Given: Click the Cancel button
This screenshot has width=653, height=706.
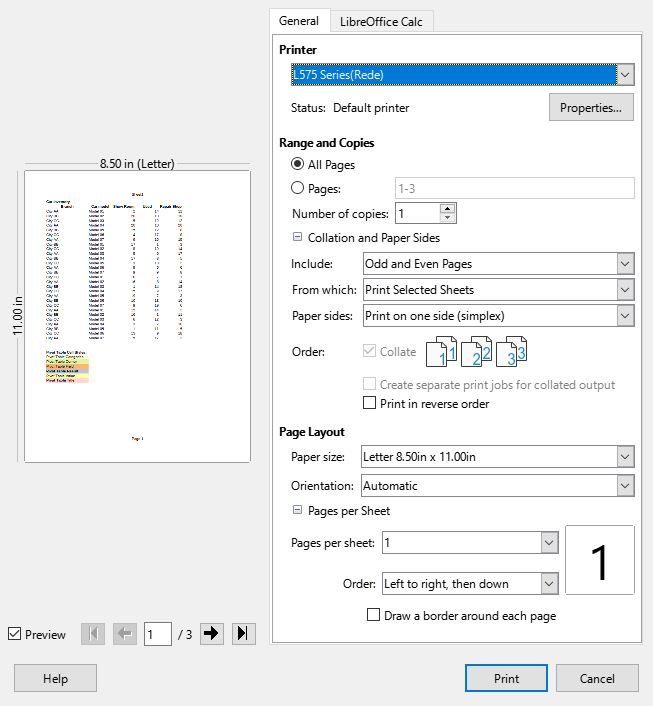Looking at the screenshot, I should (597, 678).
